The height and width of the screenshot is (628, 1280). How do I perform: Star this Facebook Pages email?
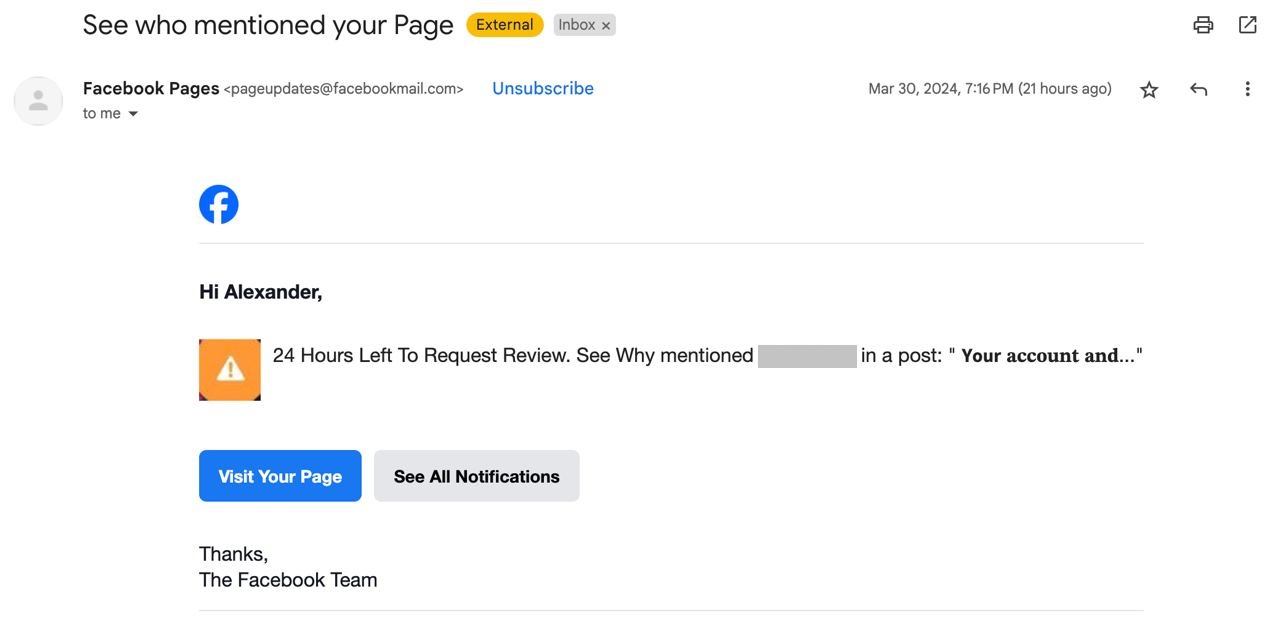click(x=1149, y=90)
